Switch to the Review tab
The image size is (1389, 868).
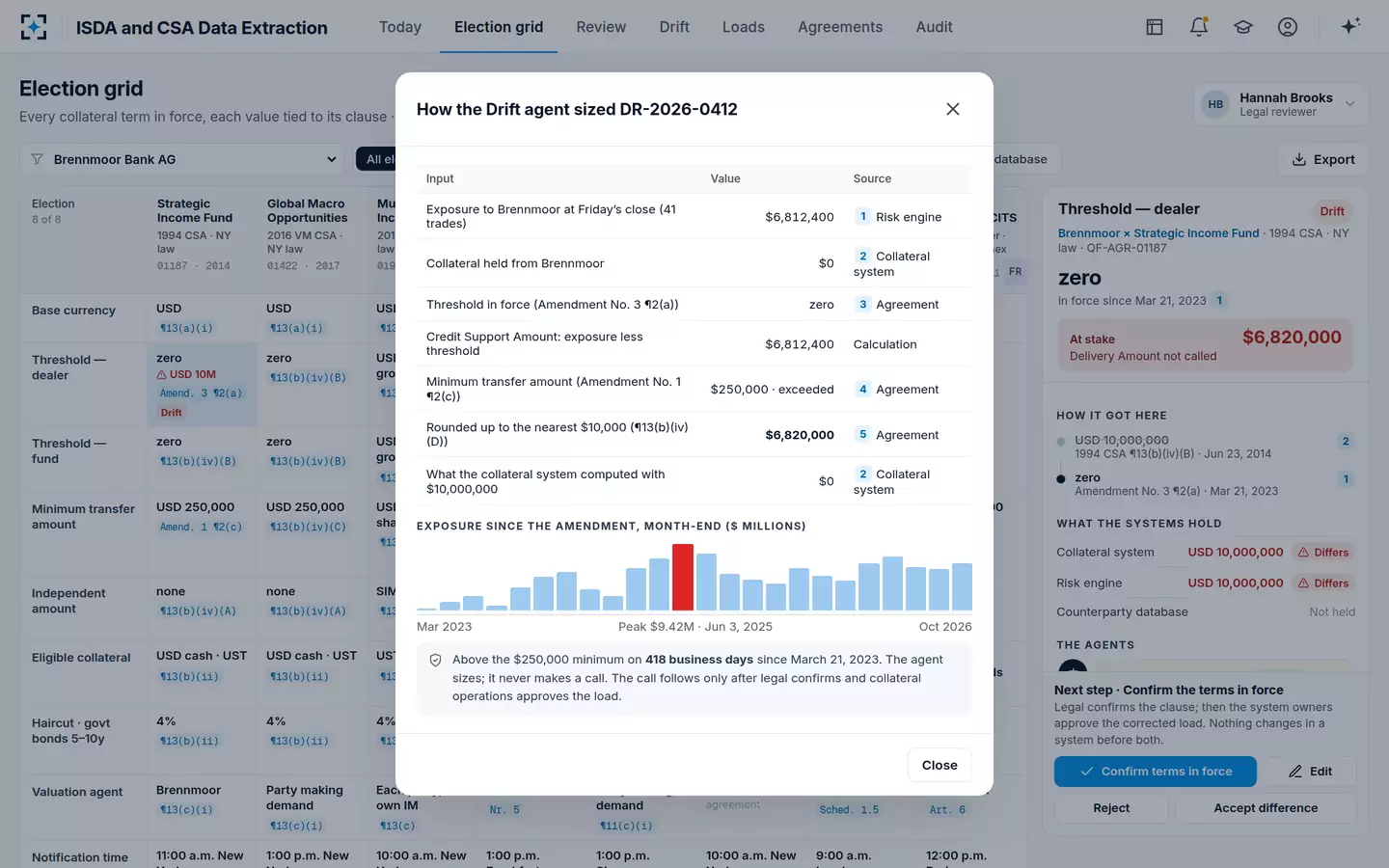point(601,27)
